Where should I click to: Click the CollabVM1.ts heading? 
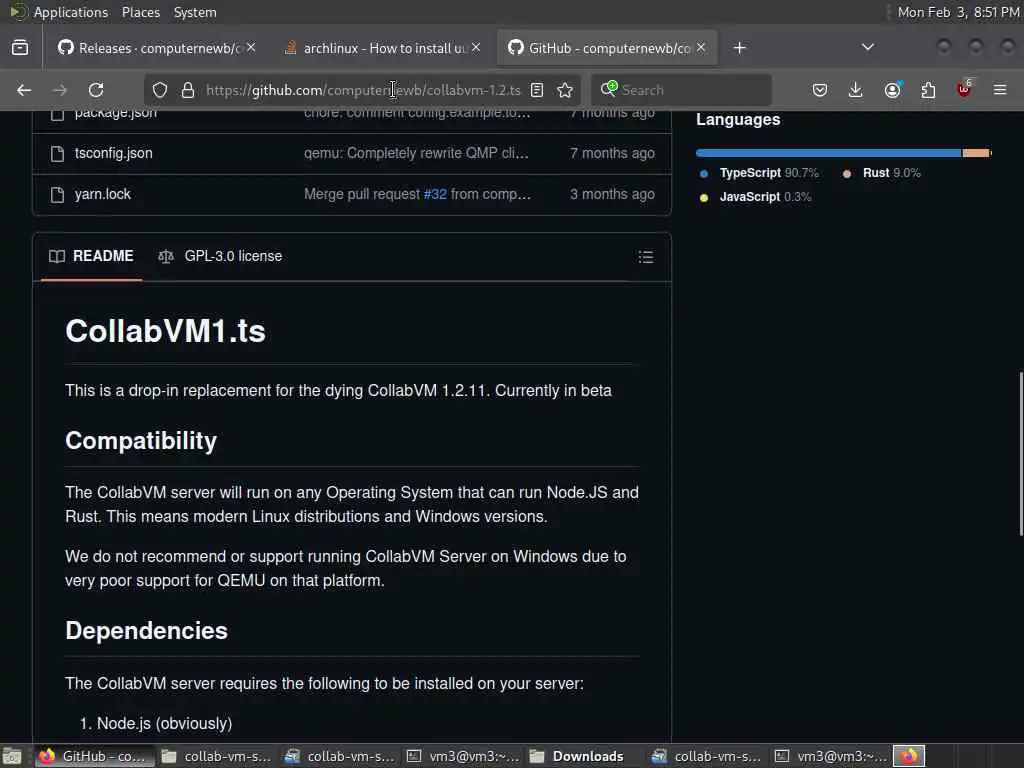point(165,330)
